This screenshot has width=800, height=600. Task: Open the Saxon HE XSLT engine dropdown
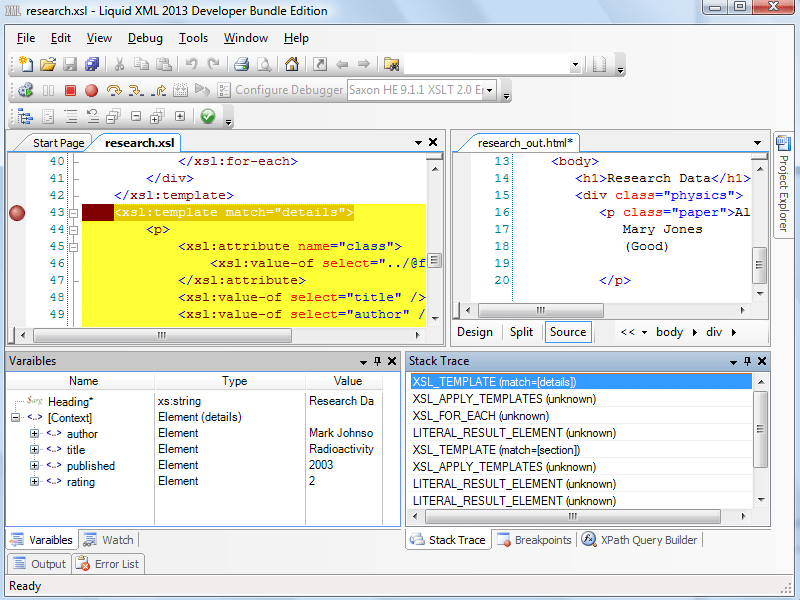pos(490,90)
